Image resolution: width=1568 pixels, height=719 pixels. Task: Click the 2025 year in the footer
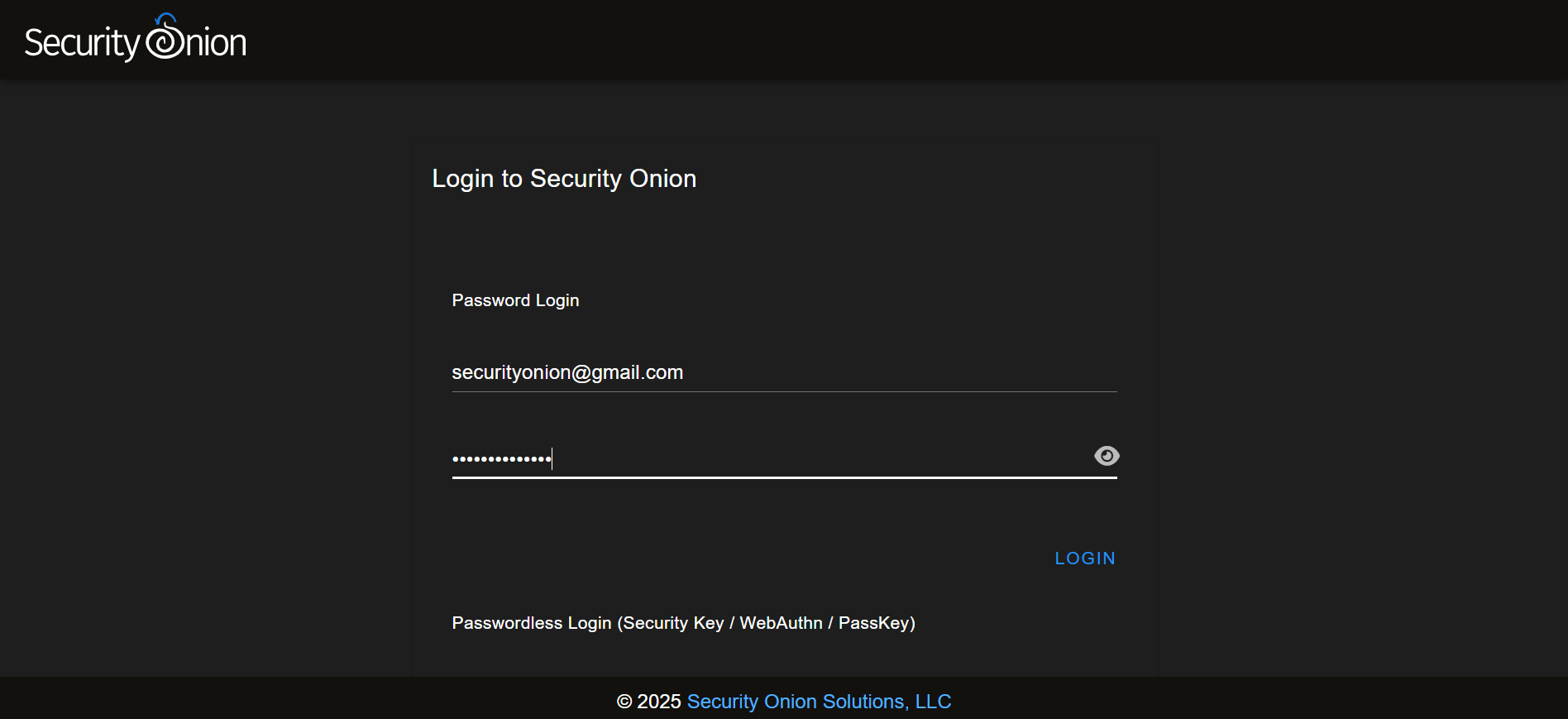click(x=659, y=702)
